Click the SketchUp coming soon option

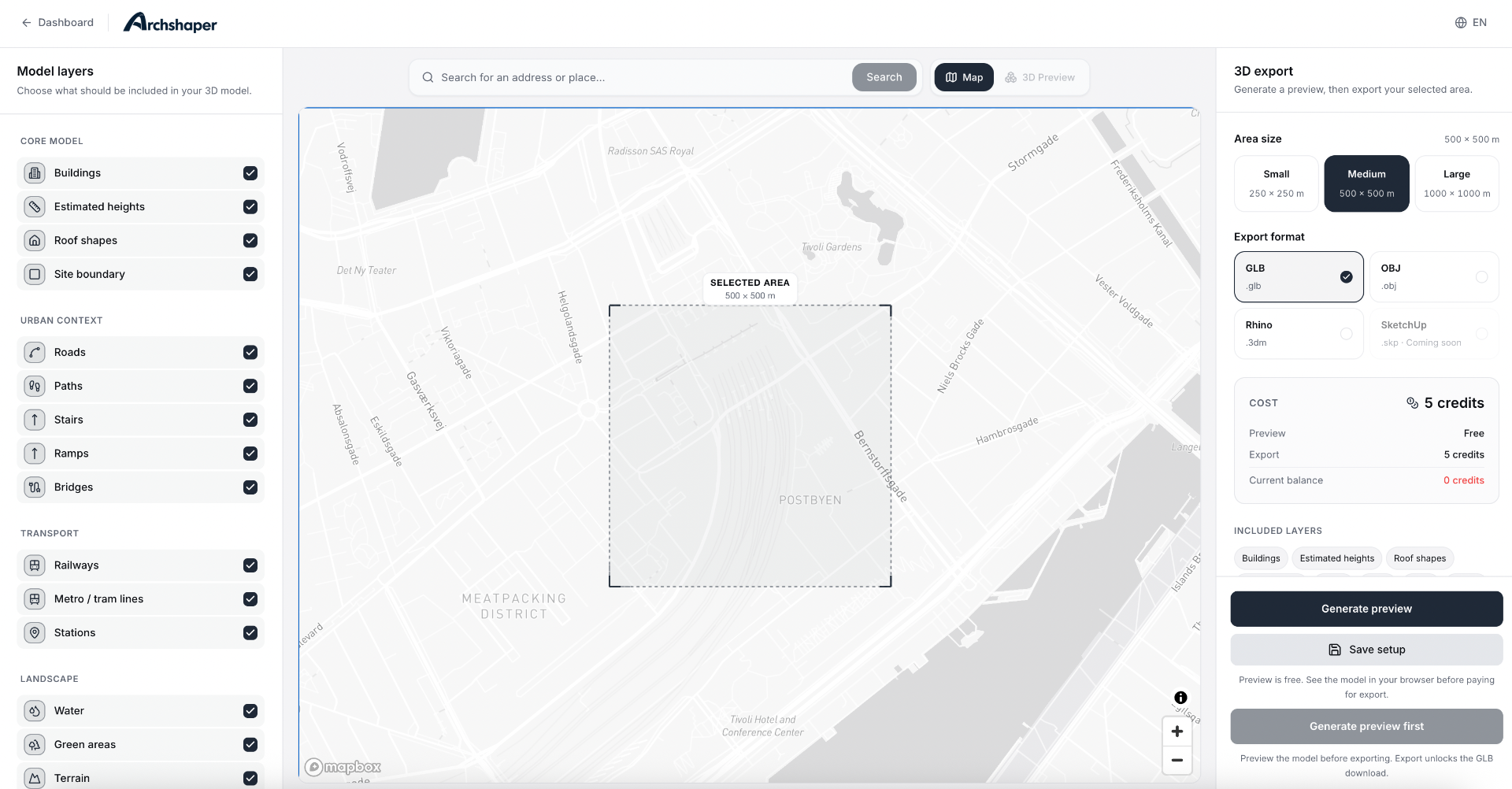click(1434, 334)
